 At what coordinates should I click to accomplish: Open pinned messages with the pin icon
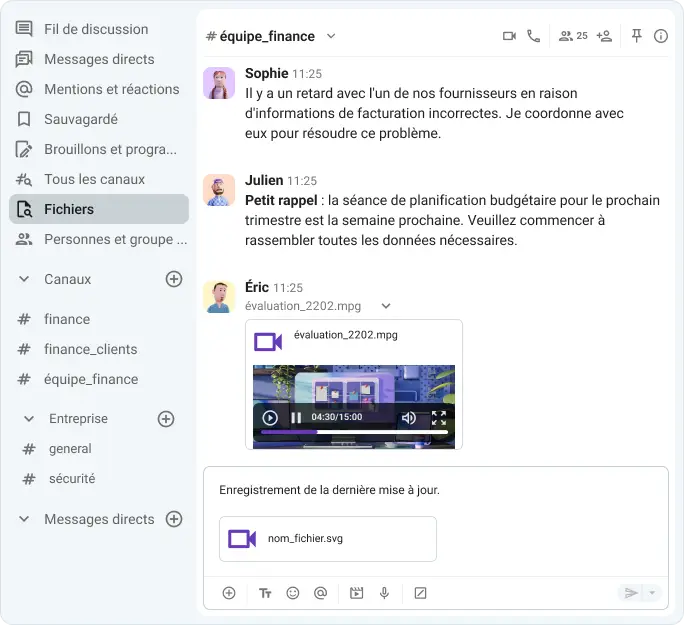636,36
